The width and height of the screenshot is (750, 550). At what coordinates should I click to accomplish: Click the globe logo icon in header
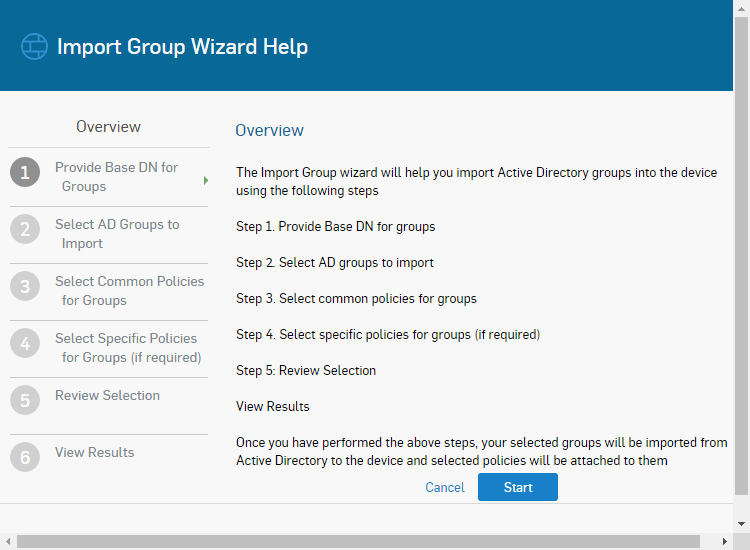tap(34, 46)
